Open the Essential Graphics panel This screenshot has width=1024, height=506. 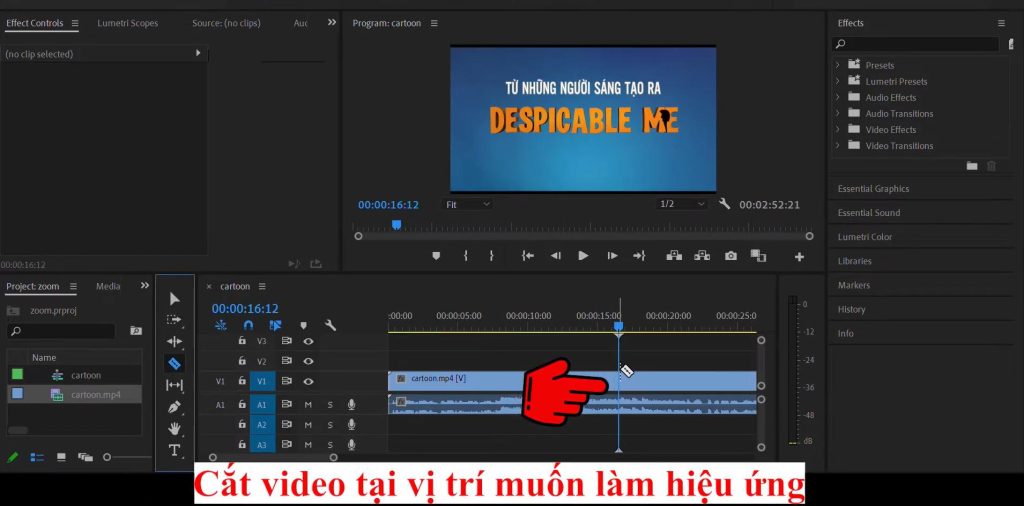click(873, 189)
